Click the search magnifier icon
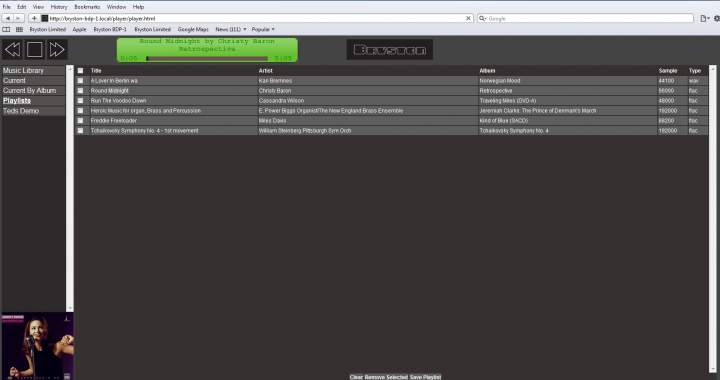Image resolution: width=720 pixels, height=380 pixels. (x=482, y=18)
